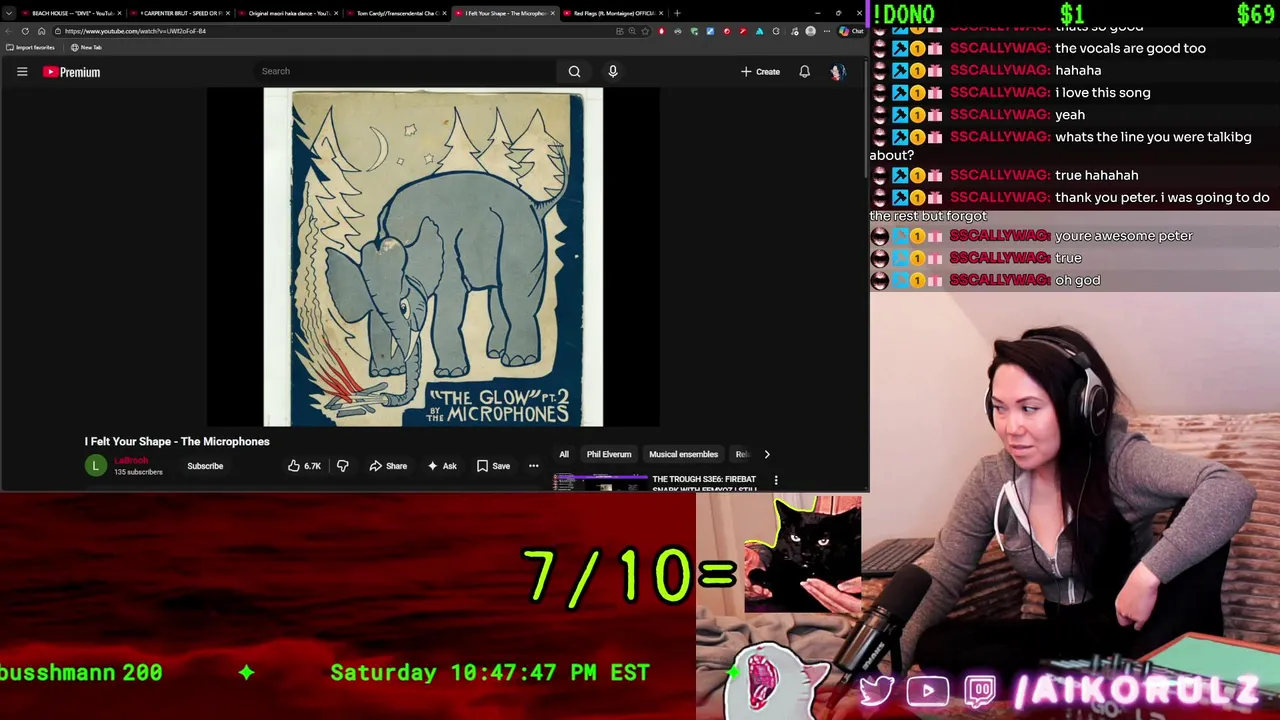Click the black cat image in overlay
The image size is (1280, 720).
(x=803, y=555)
